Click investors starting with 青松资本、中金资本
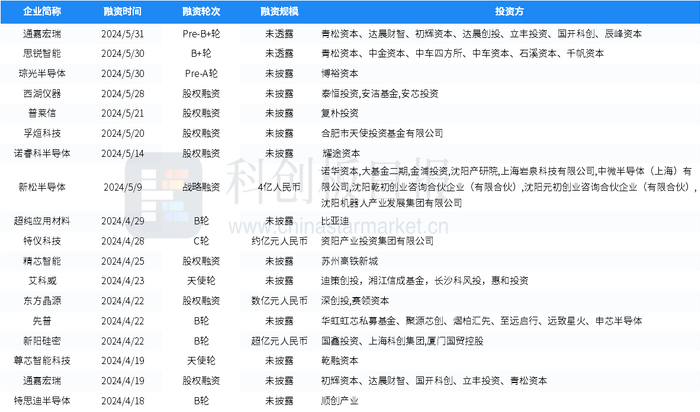The width and height of the screenshot is (700, 412). tap(462, 54)
